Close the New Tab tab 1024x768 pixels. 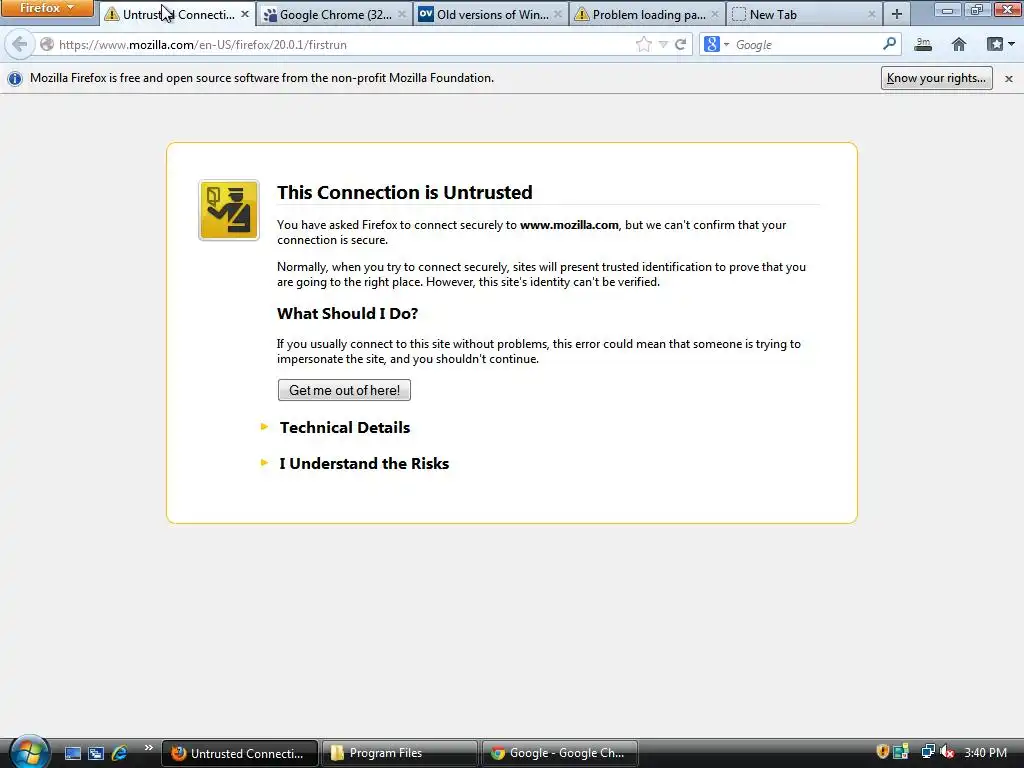(871, 14)
